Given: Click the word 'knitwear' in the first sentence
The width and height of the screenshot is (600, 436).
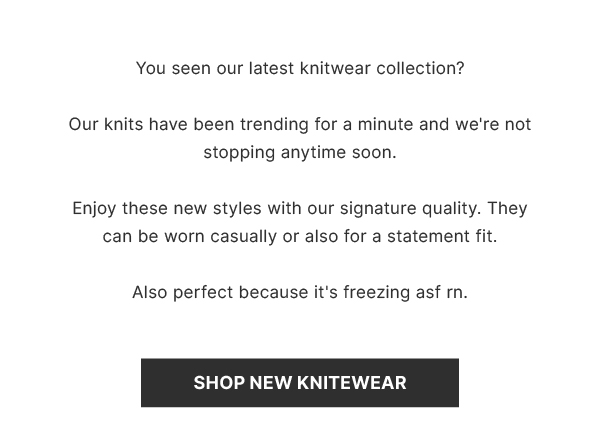Looking at the screenshot, I should pyautogui.click(x=335, y=69).
